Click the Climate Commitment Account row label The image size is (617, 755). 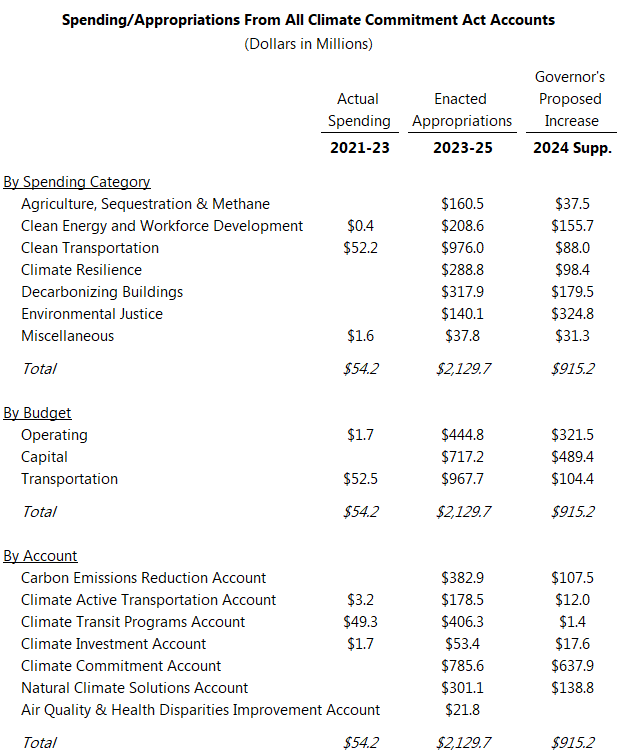click(121, 666)
